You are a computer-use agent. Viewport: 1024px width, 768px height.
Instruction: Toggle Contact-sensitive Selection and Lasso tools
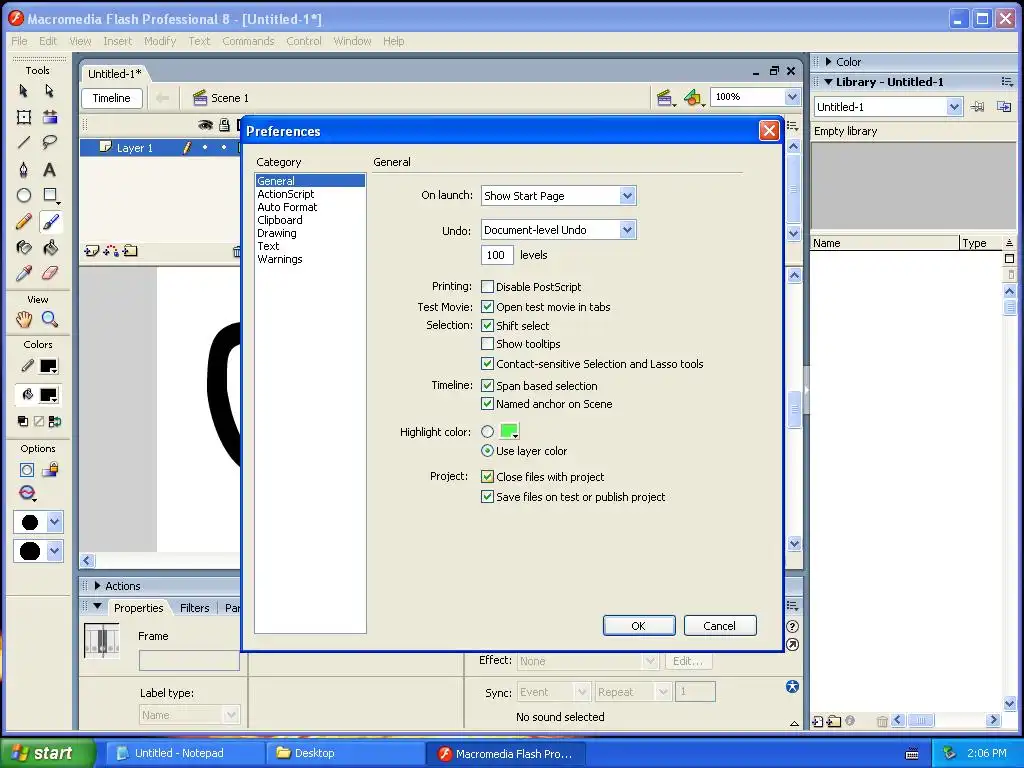tap(487, 364)
